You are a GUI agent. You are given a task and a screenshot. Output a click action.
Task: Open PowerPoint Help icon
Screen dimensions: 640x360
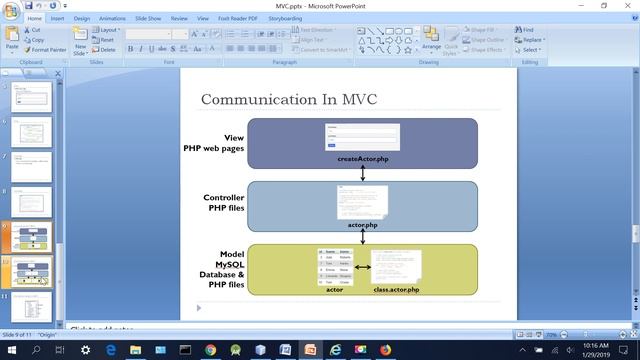tap(635, 18)
